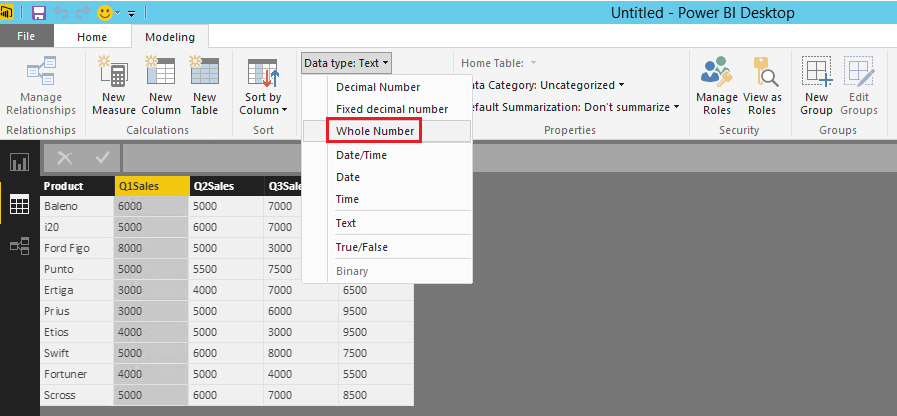Cancel formula with the X icon
Screen dimensions: 897x416
click(65, 158)
